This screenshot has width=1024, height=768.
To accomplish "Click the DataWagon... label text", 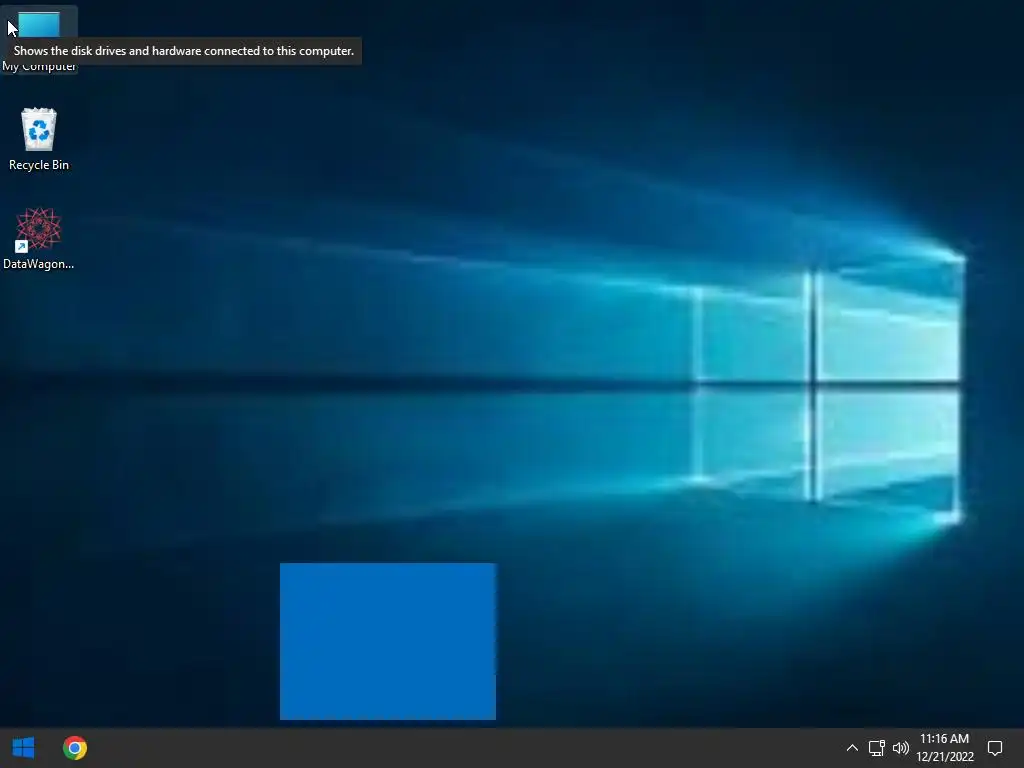I will tap(39, 264).
